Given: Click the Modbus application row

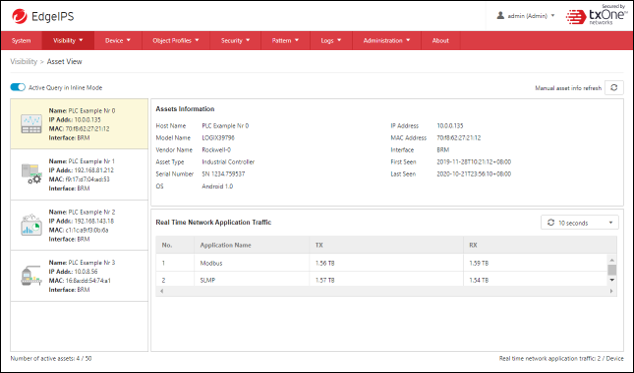Looking at the screenshot, I should 382,263.
